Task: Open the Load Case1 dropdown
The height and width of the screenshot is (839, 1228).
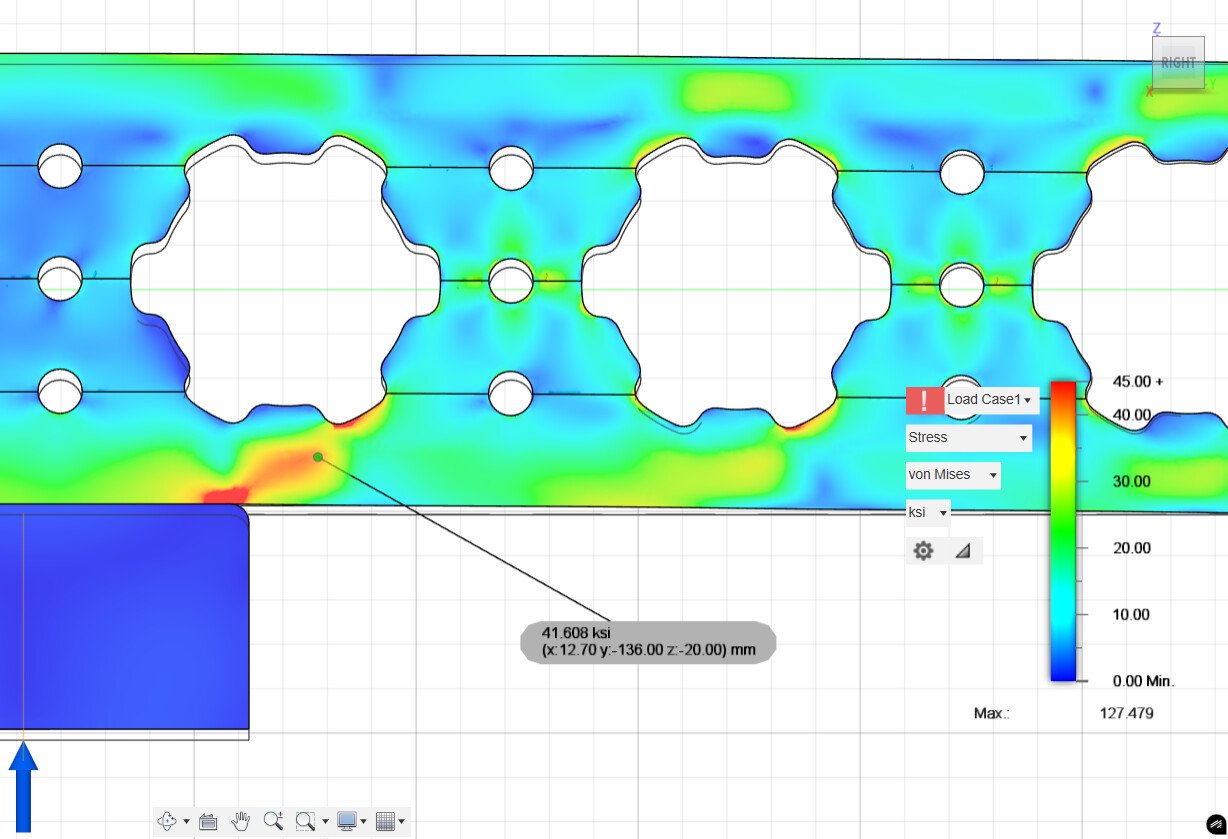Action: [991, 400]
